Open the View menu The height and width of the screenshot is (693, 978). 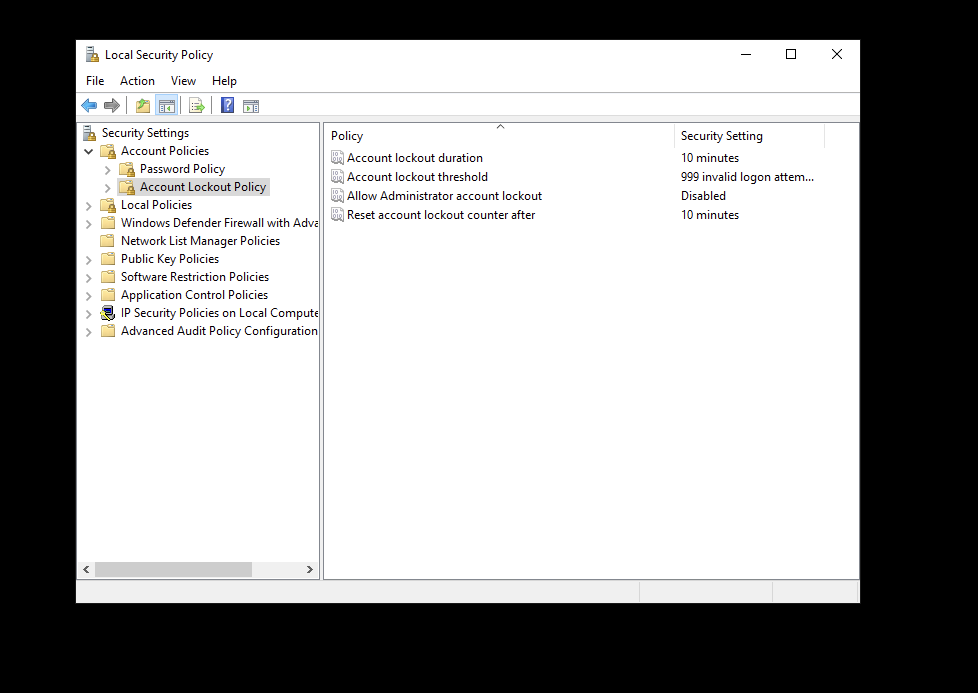click(183, 81)
